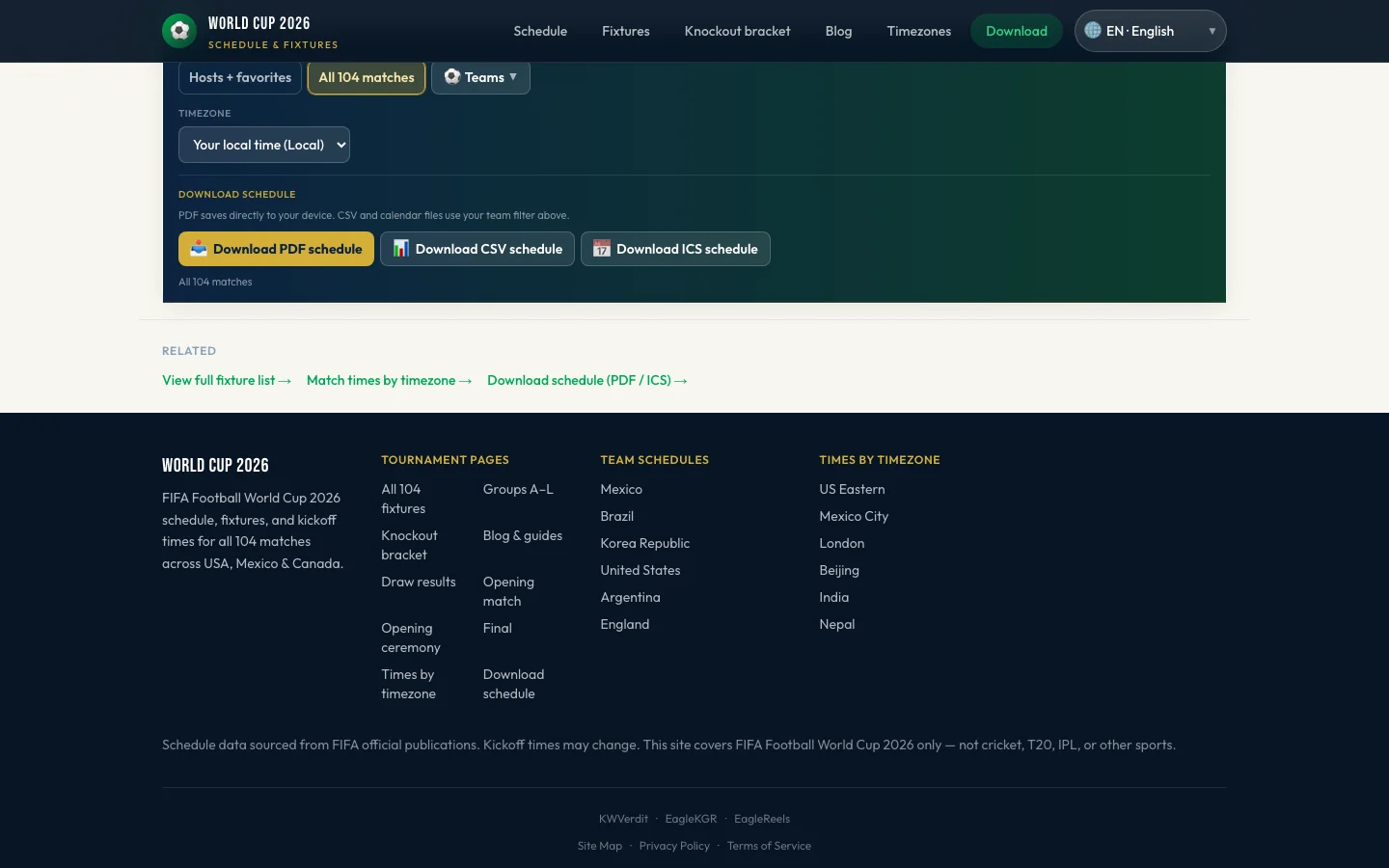
Task: Go to Knockout bracket nav item
Action: pyautogui.click(x=738, y=31)
